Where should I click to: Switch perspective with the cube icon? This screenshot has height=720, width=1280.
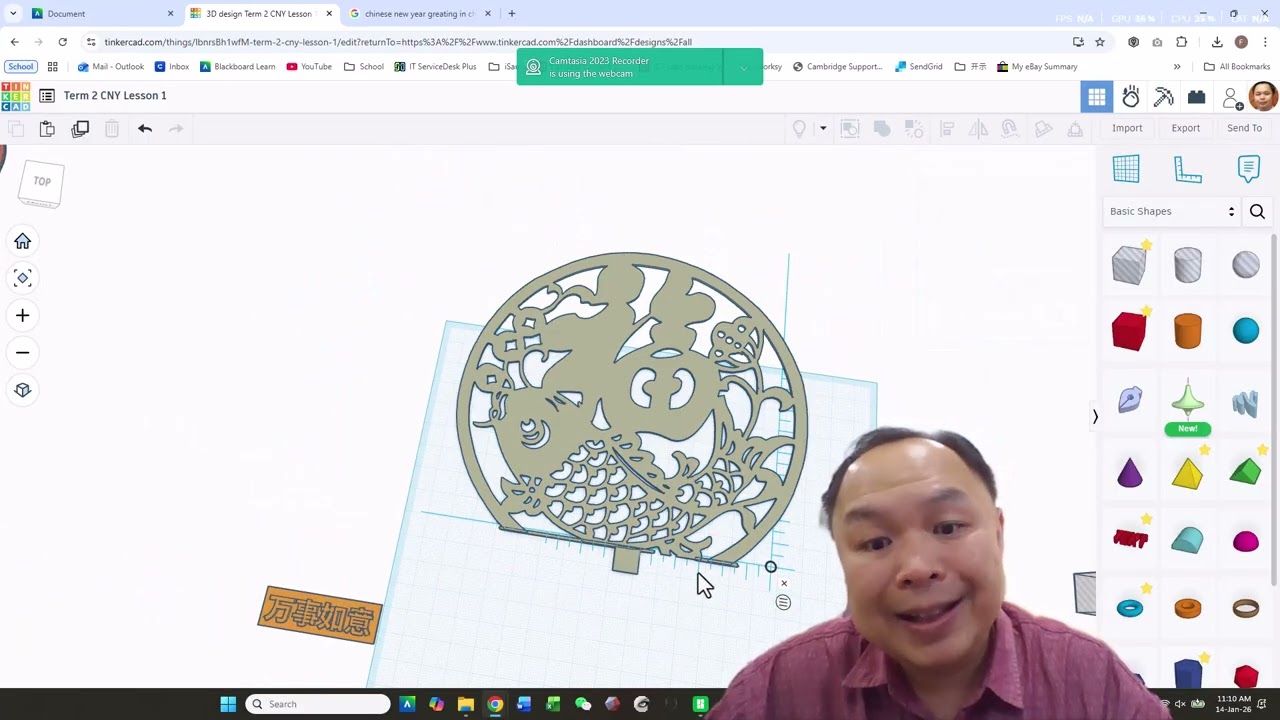click(22, 390)
